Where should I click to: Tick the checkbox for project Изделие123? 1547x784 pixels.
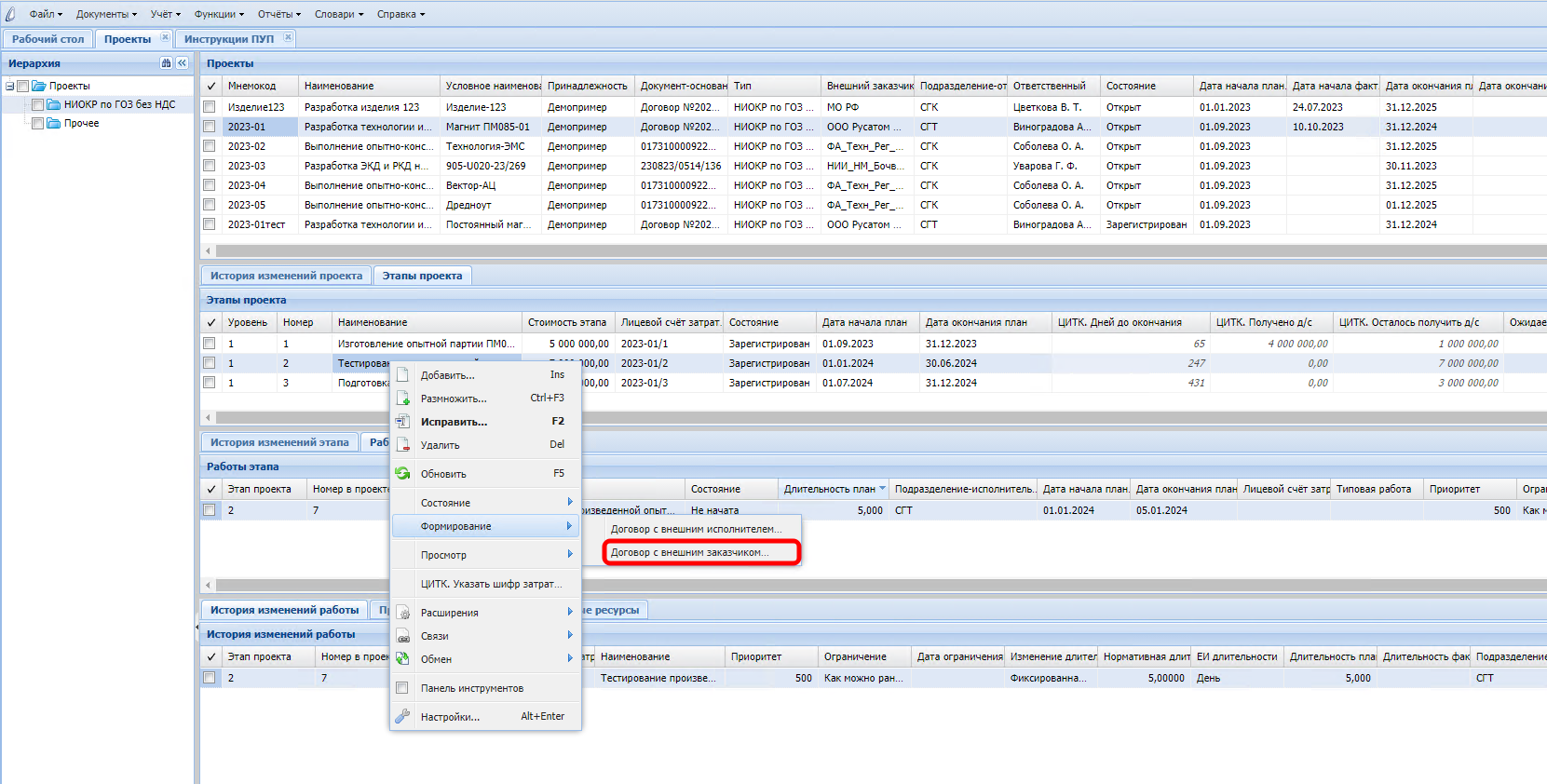coord(210,107)
